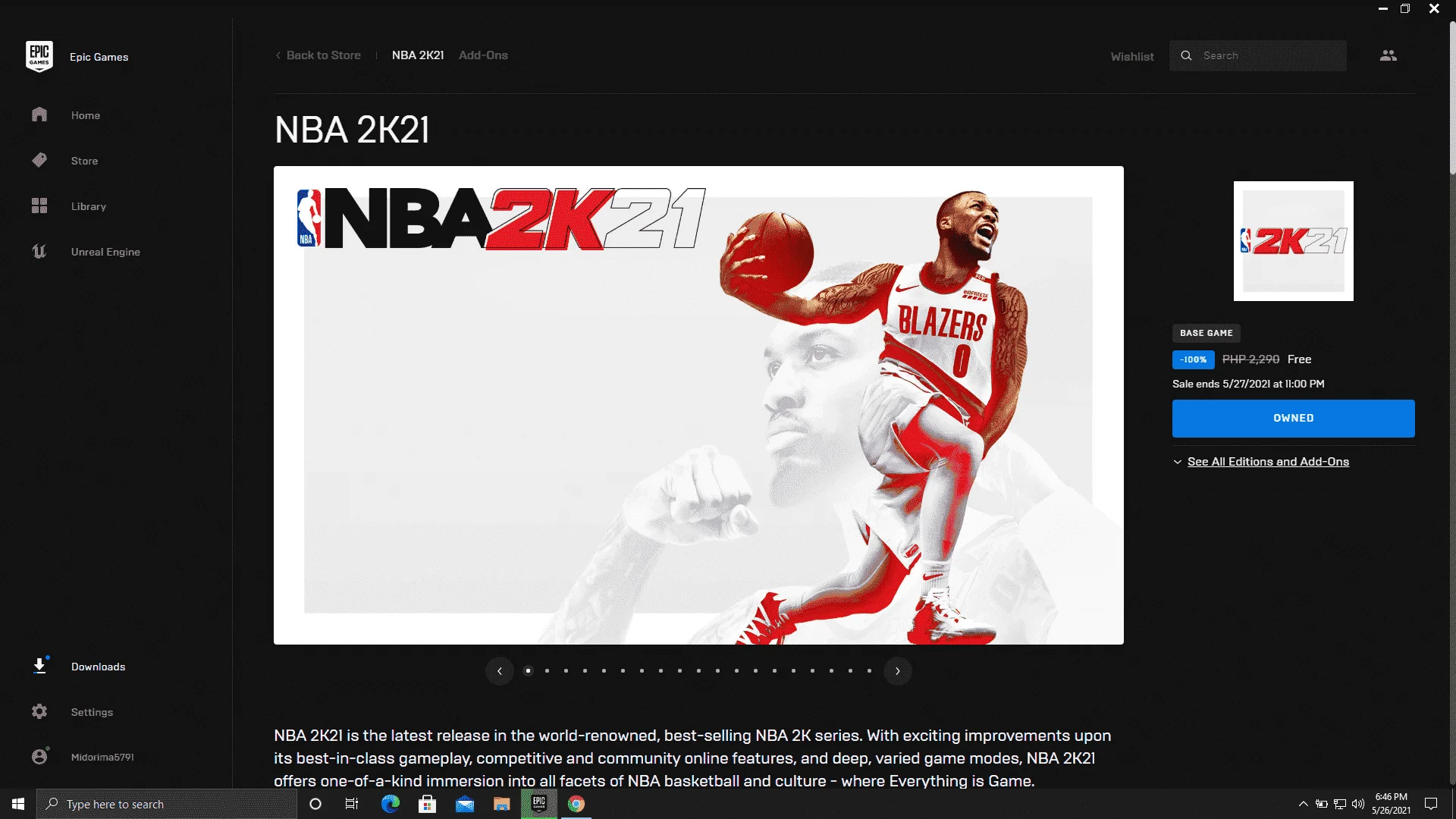Open the Downloads arrow icon
Image resolution: width=1456 pixels, height=819 pixels.
[39, 666]
